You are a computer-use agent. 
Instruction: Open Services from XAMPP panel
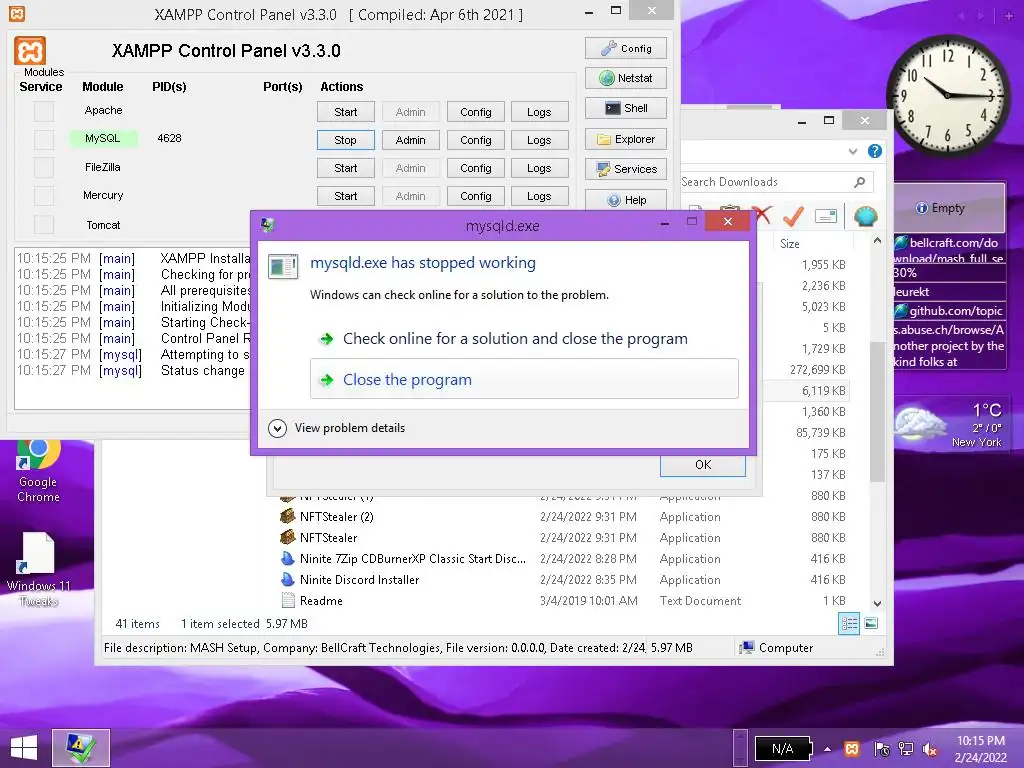pos(626,169)
